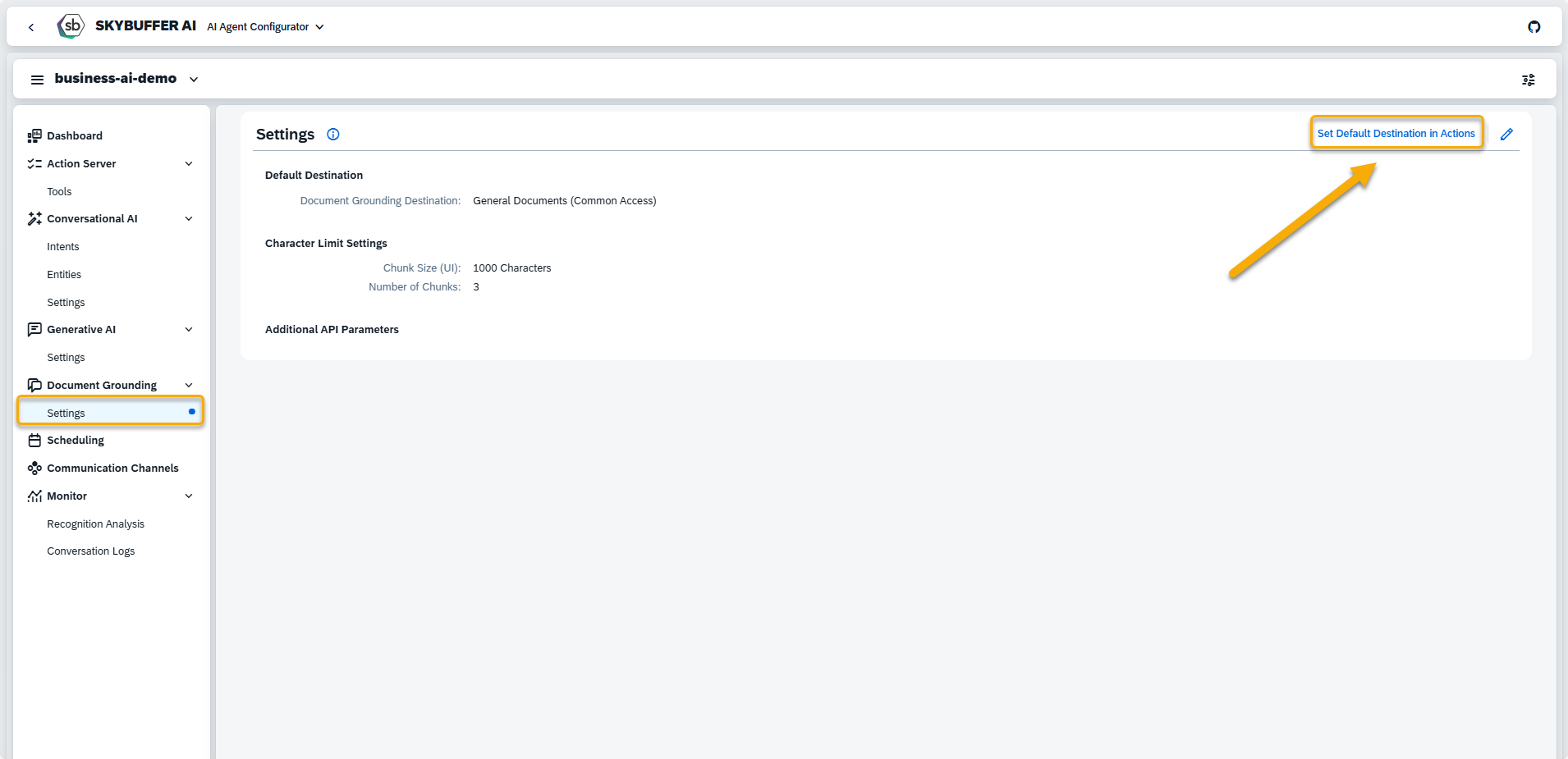Click the Settings info icon
This screenshot has height=759, width=1568.
click(x=333, y=135)
